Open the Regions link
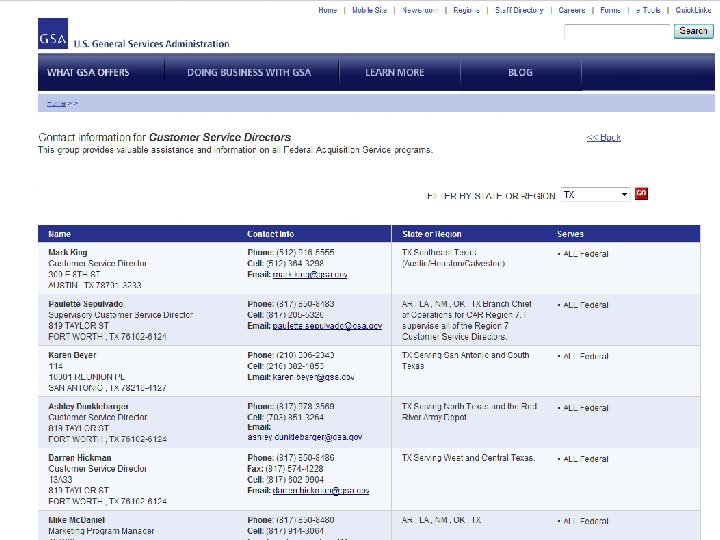 [466, 10]
